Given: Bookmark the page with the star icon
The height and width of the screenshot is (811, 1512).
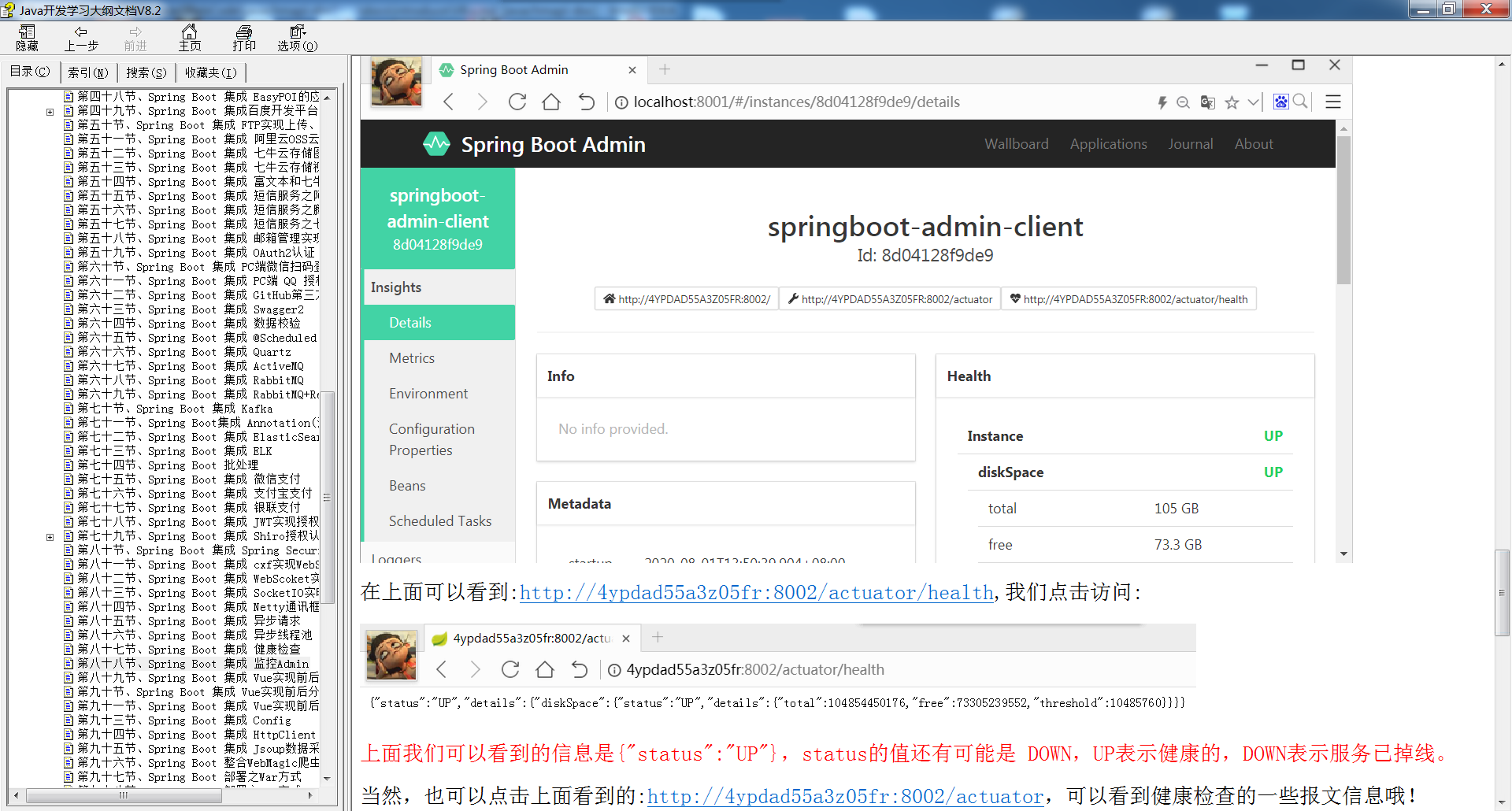Looking at the screenshot, I should point(1232,102).
